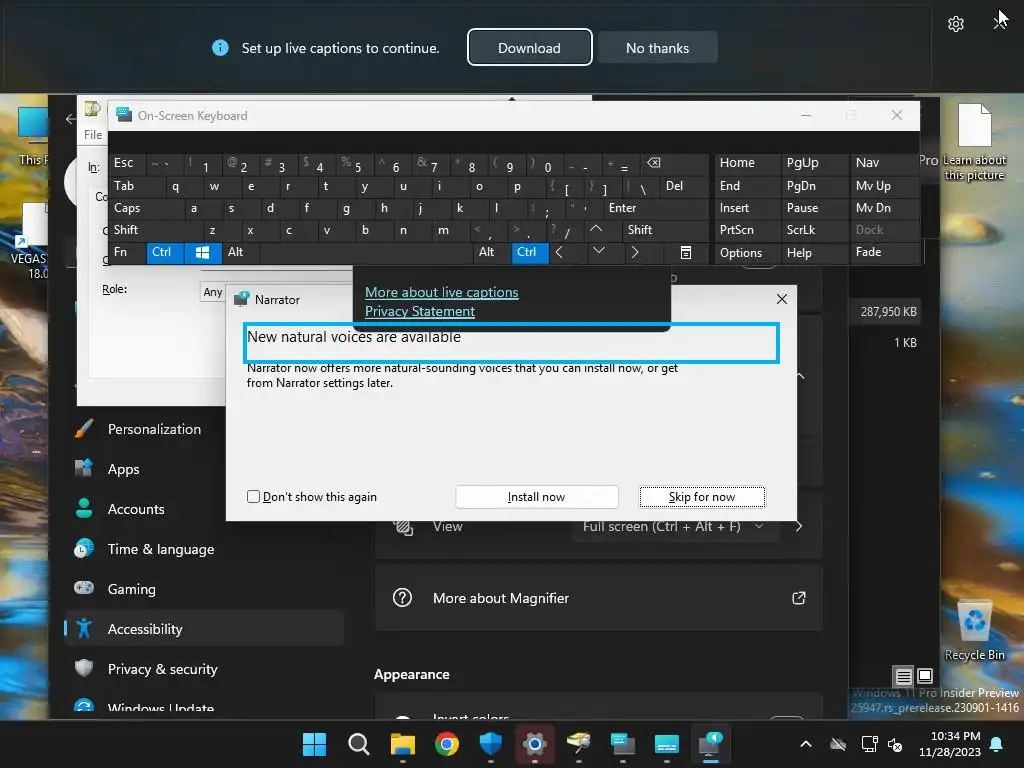
Task: Open Time & language settings
Action: [x=161, y=549]
